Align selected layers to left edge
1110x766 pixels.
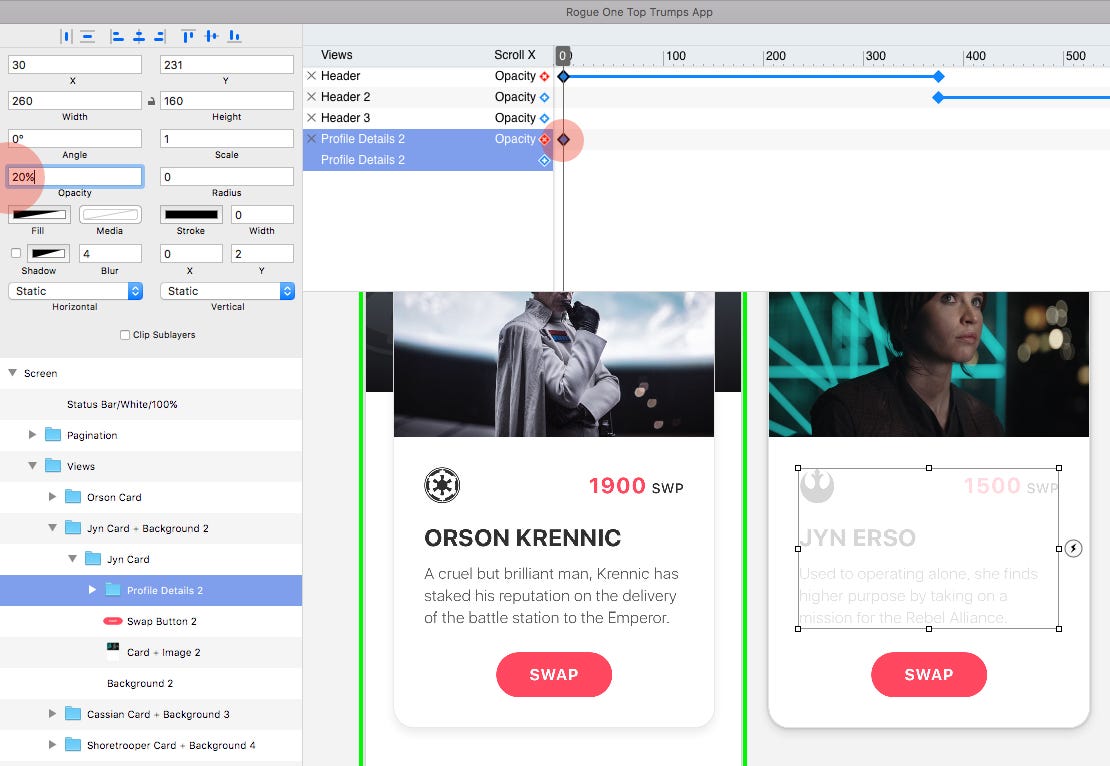[x=118, y=36]
